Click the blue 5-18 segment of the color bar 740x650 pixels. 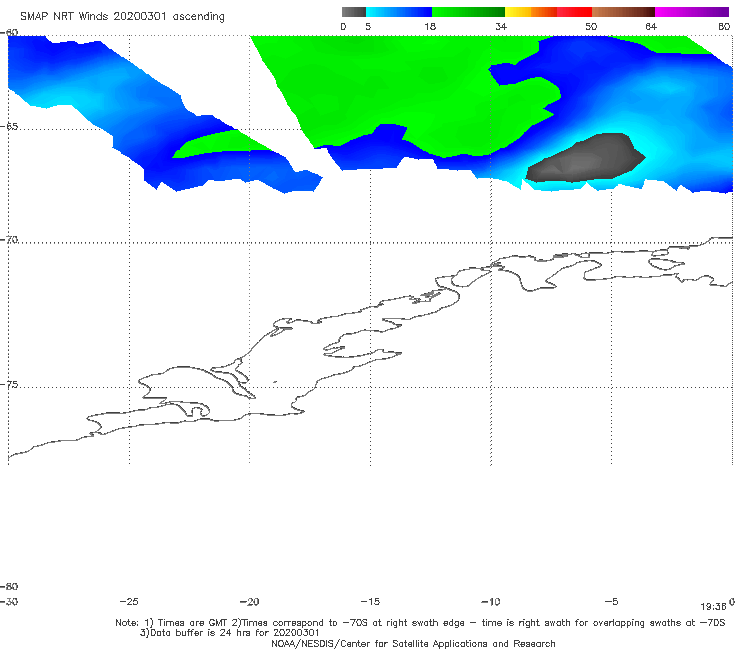pos(399,12)
